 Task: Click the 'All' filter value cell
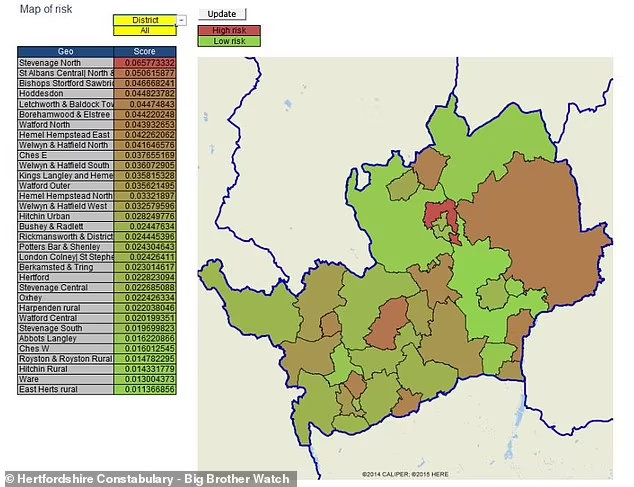click(144, 31)
